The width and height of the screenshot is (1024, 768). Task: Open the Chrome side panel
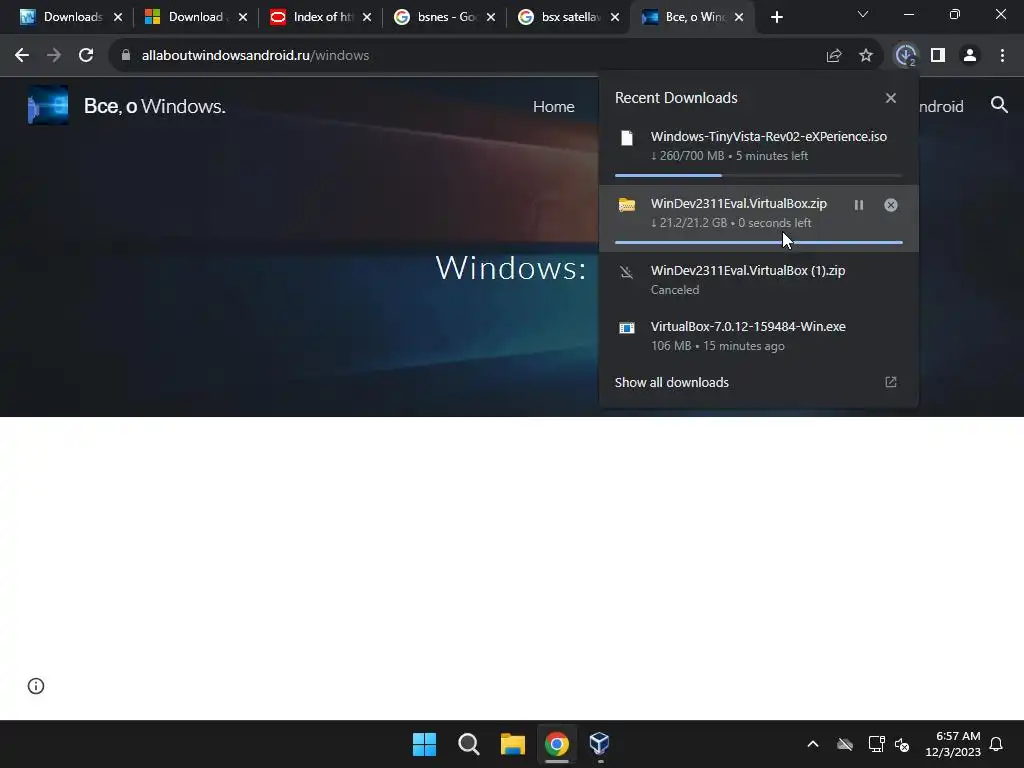click(x=938, y=56)
